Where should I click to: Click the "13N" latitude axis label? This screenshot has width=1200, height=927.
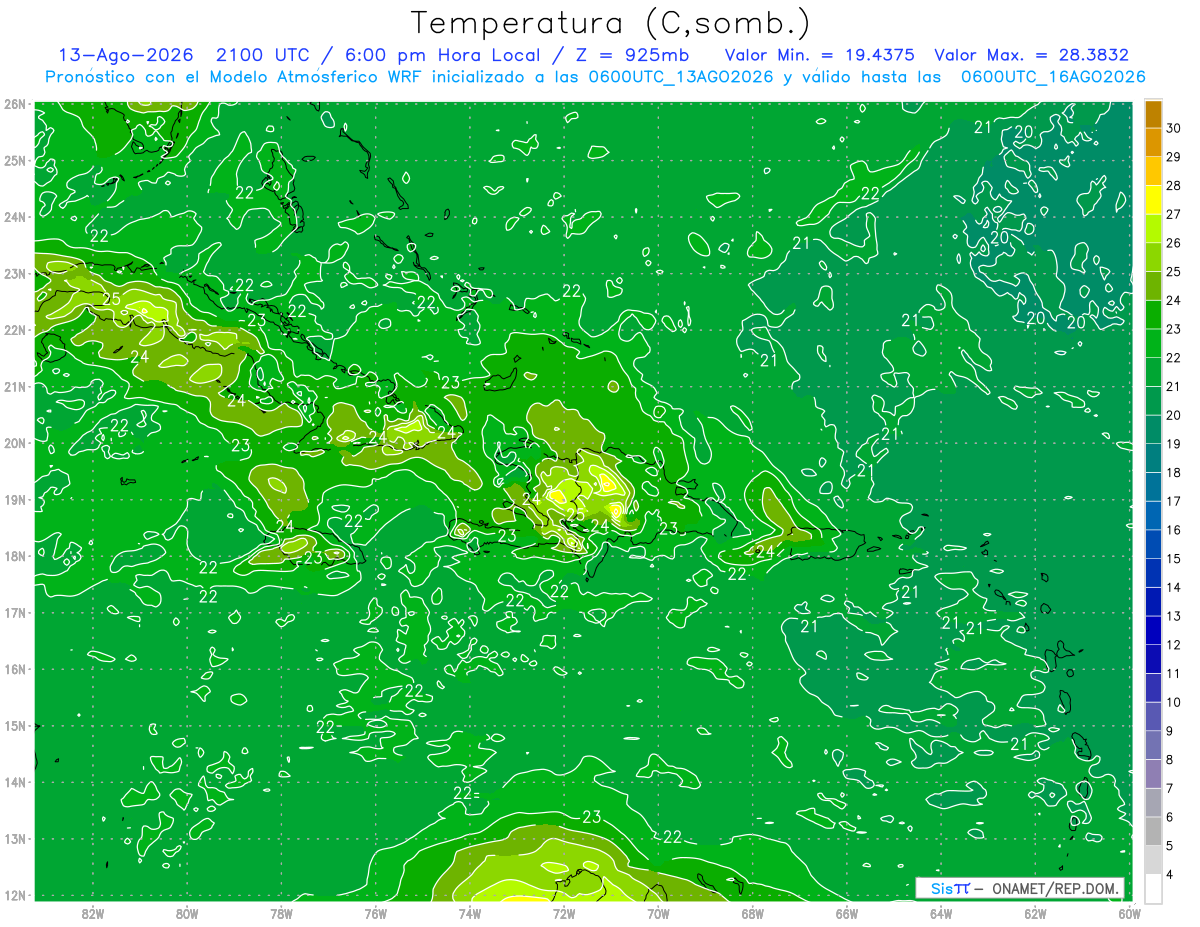[14, 838]
